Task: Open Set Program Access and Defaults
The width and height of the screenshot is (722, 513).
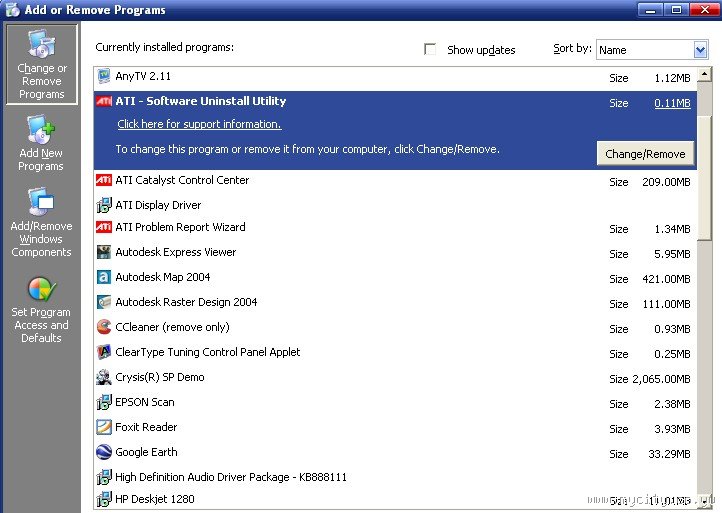Action: coord(41,310)
